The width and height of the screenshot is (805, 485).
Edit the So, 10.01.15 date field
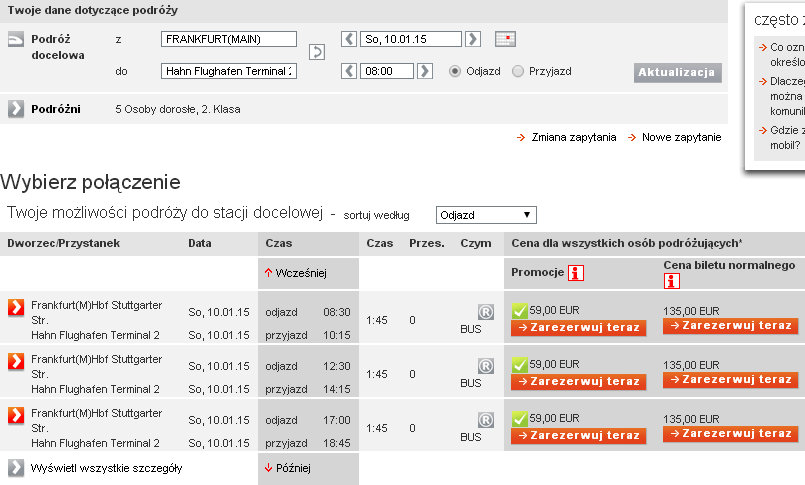(x=411, y=39)
